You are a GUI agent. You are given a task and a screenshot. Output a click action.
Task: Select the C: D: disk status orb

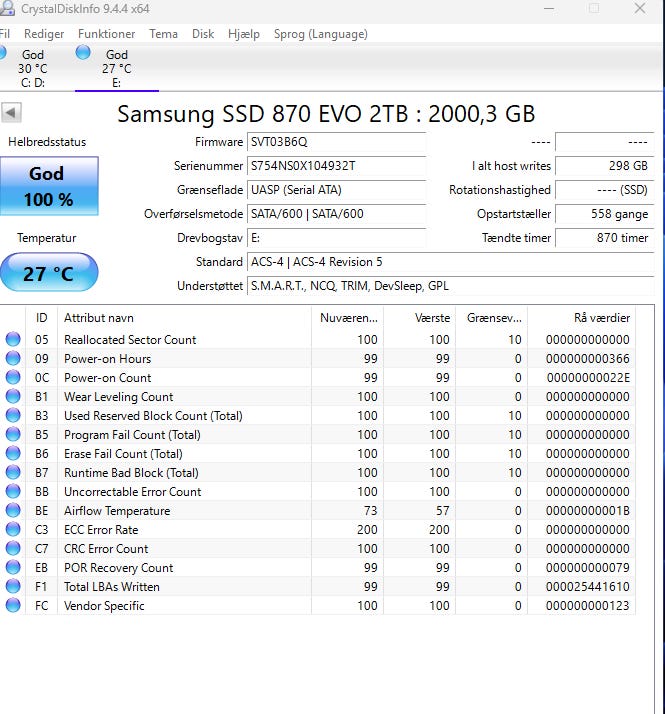click(x=3, y=52)
